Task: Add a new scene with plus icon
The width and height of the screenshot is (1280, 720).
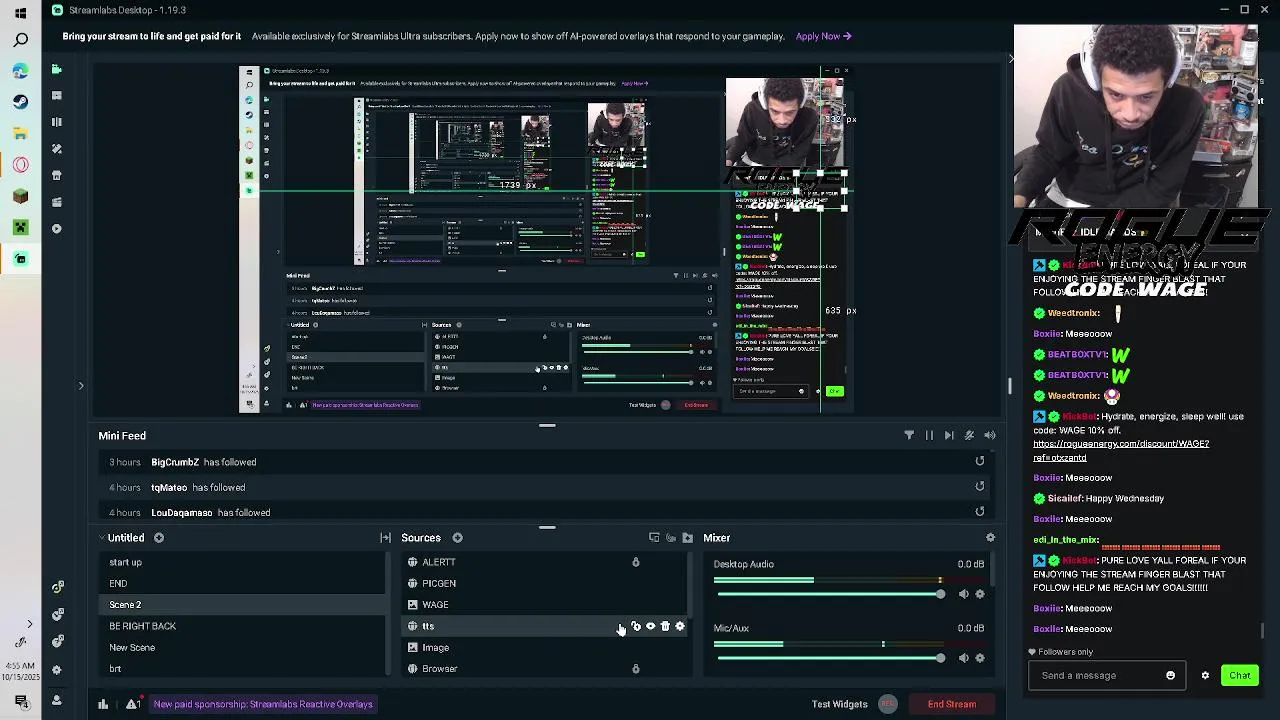Action: coord(159,538)
